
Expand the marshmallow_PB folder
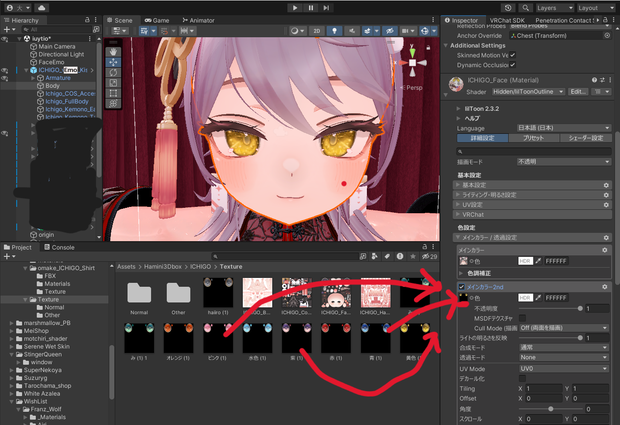click(11, 323)
